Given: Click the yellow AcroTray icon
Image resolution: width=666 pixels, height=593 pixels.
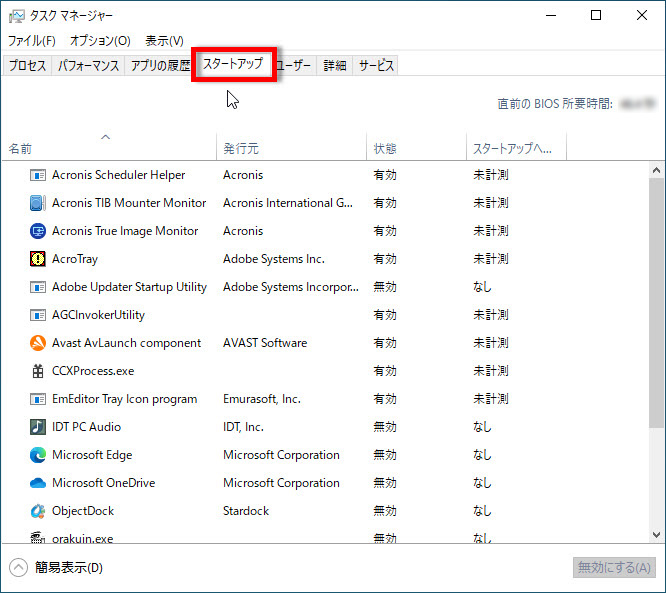Looking at the screenshot, I should pyautogui.click(x=38, y=259).
